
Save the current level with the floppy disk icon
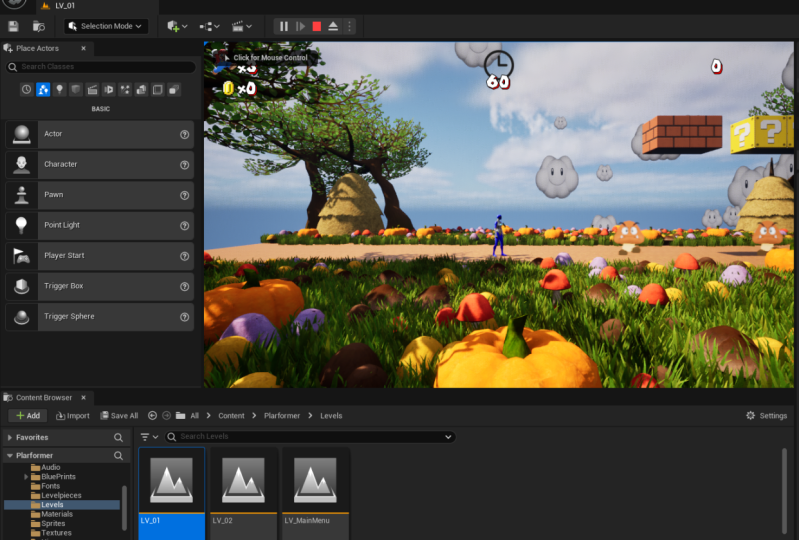click(x=13, y=26)
